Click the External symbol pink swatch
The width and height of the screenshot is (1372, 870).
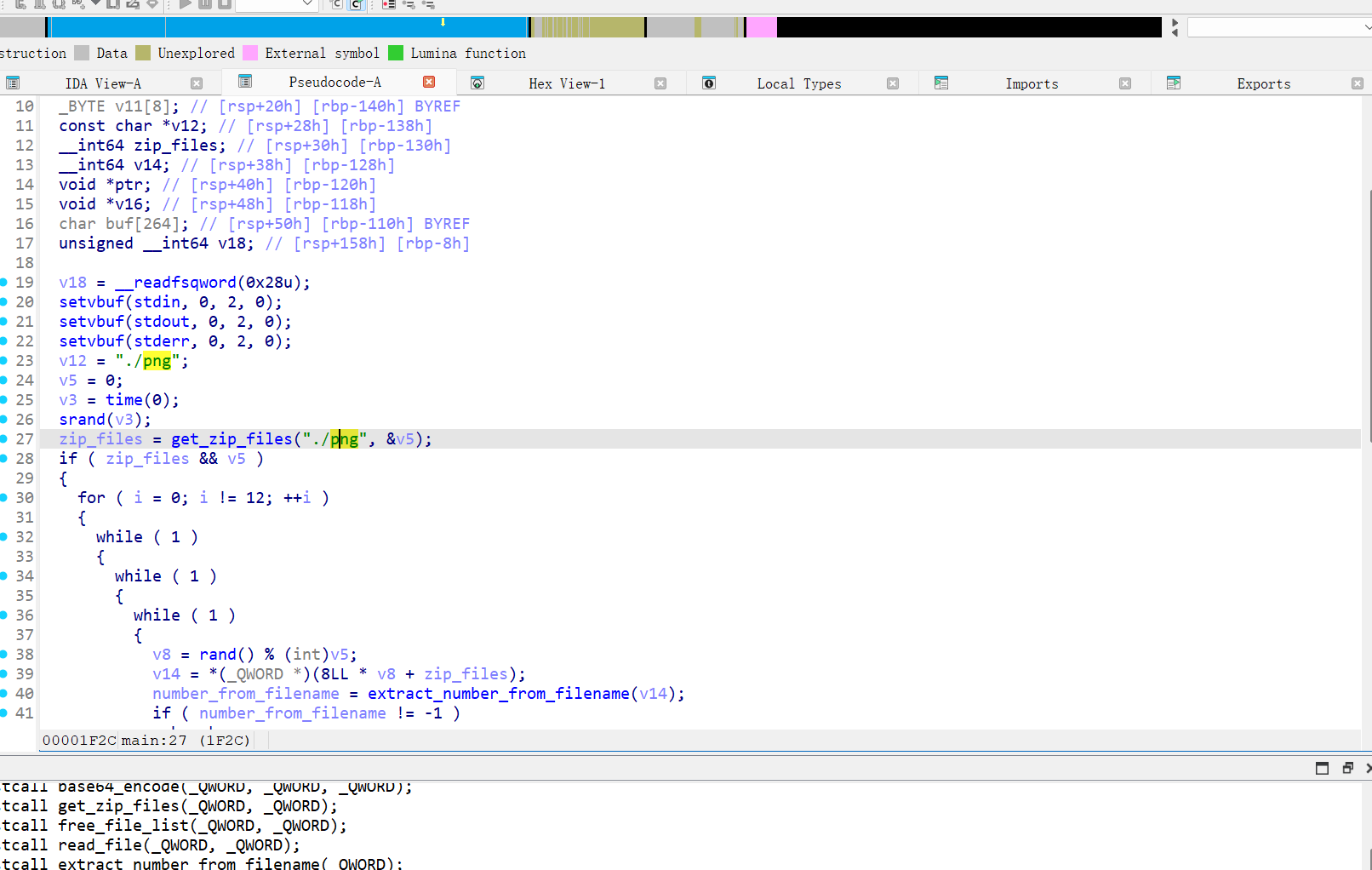coord(250,53)
